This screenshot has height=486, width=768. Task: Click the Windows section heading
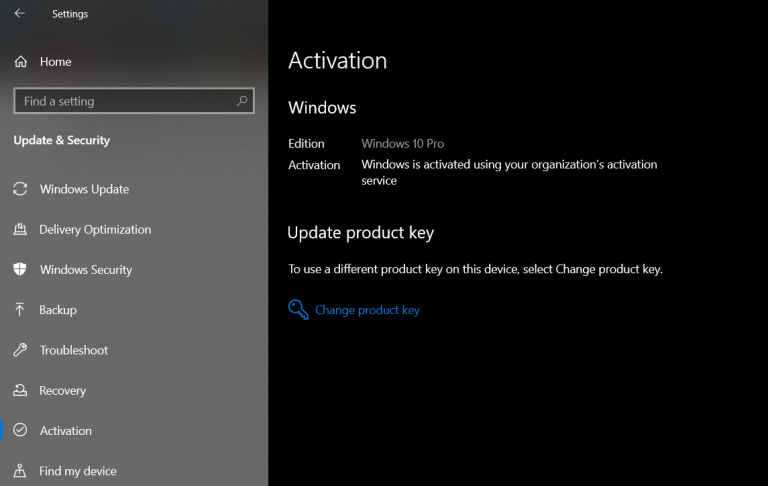pos(322,108)
